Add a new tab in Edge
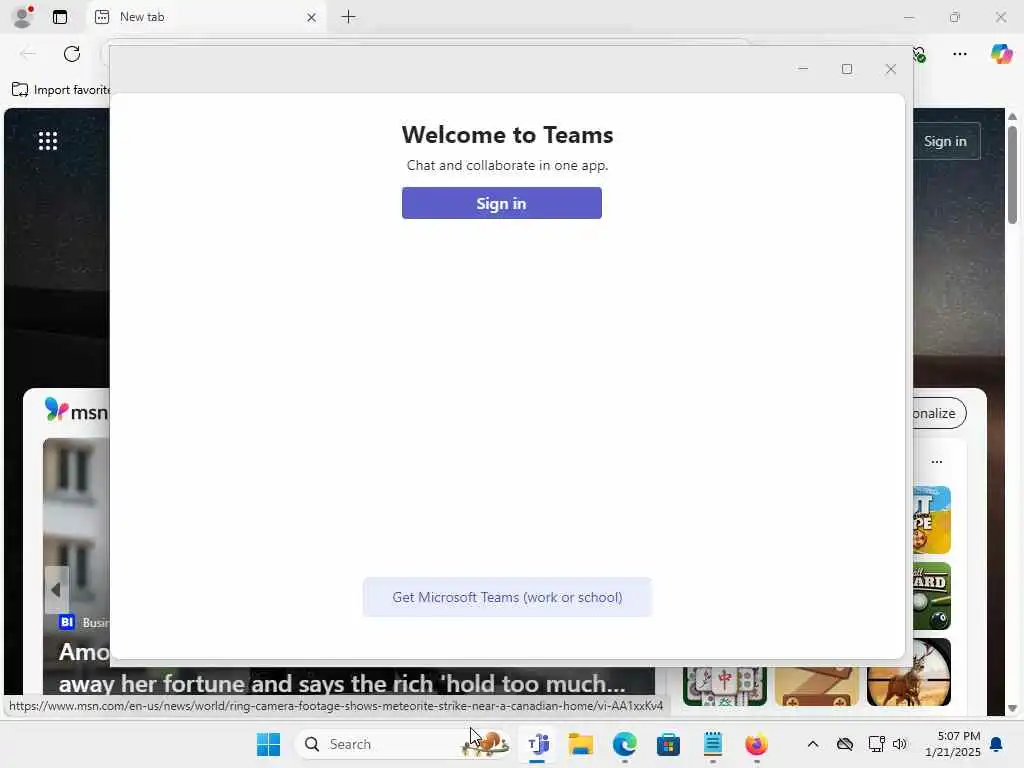1024x768 pixels. coord(349,17)
